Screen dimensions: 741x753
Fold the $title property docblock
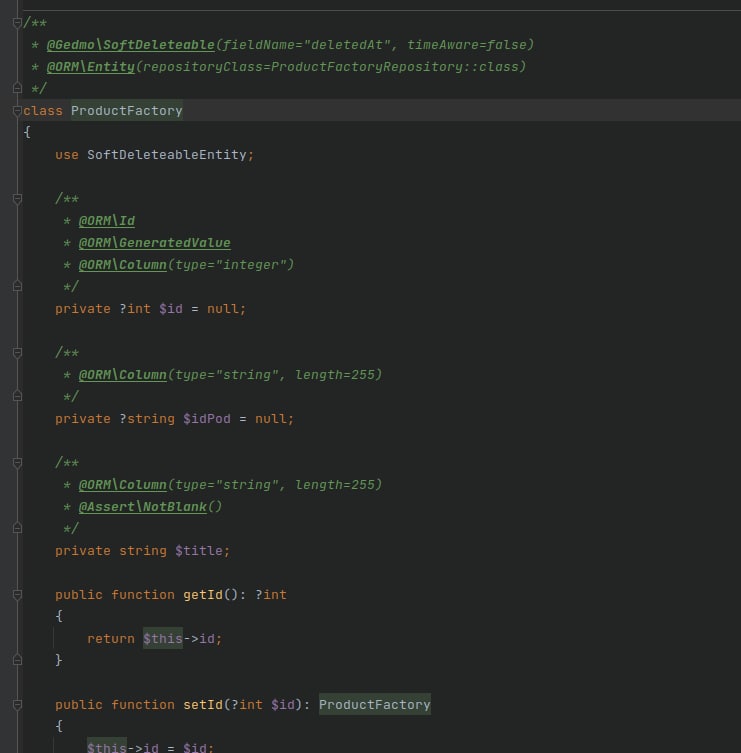17,463
